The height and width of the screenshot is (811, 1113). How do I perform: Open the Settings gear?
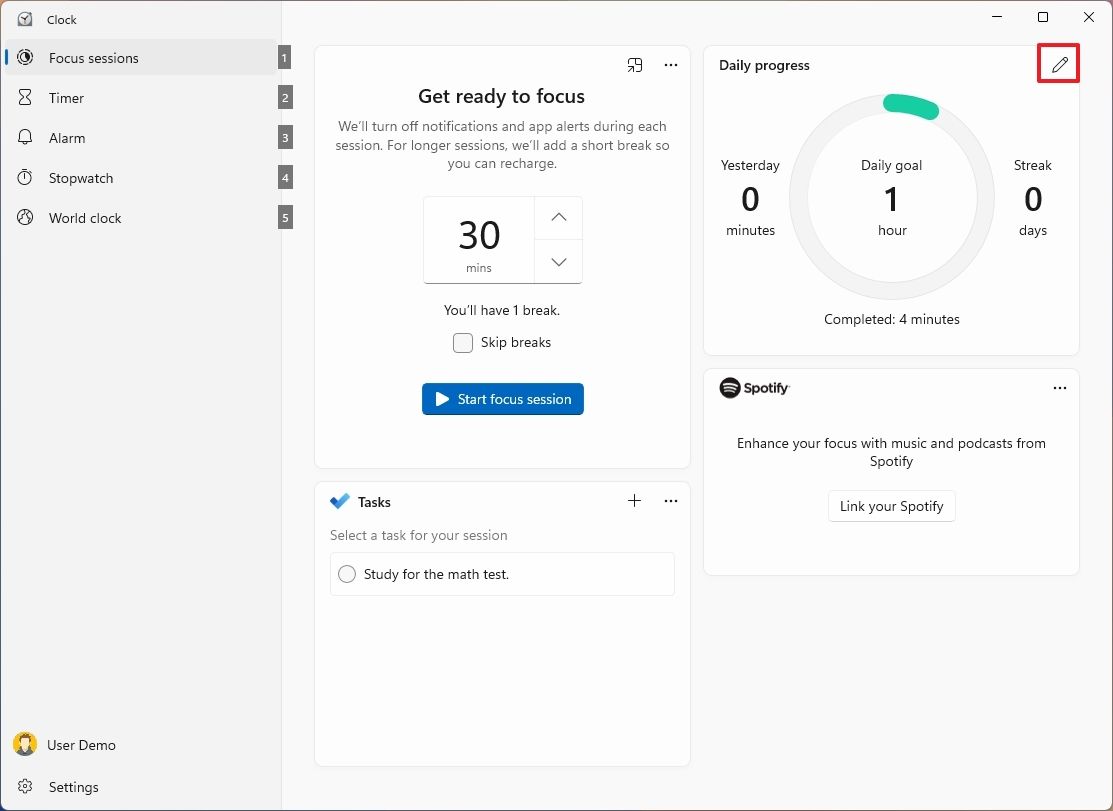(x=25, y=787)
